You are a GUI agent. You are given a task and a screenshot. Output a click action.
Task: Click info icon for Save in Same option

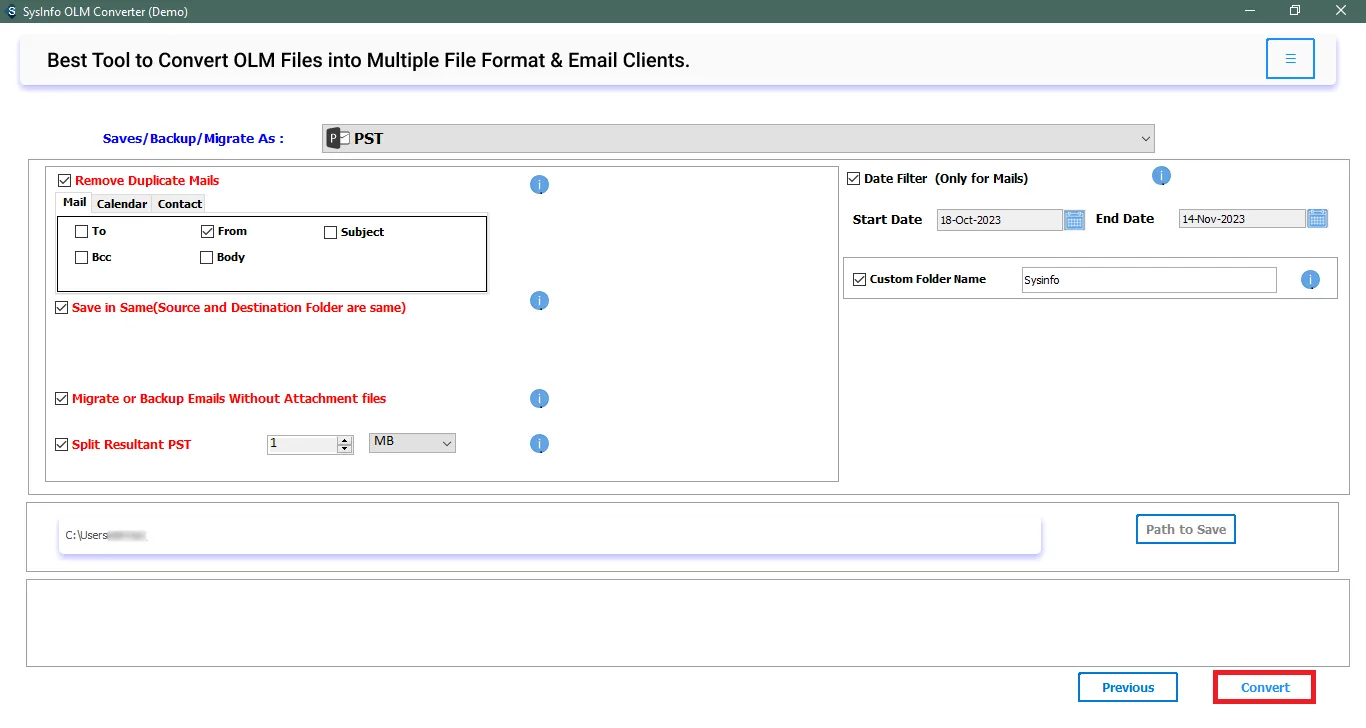tap(539, 301)
